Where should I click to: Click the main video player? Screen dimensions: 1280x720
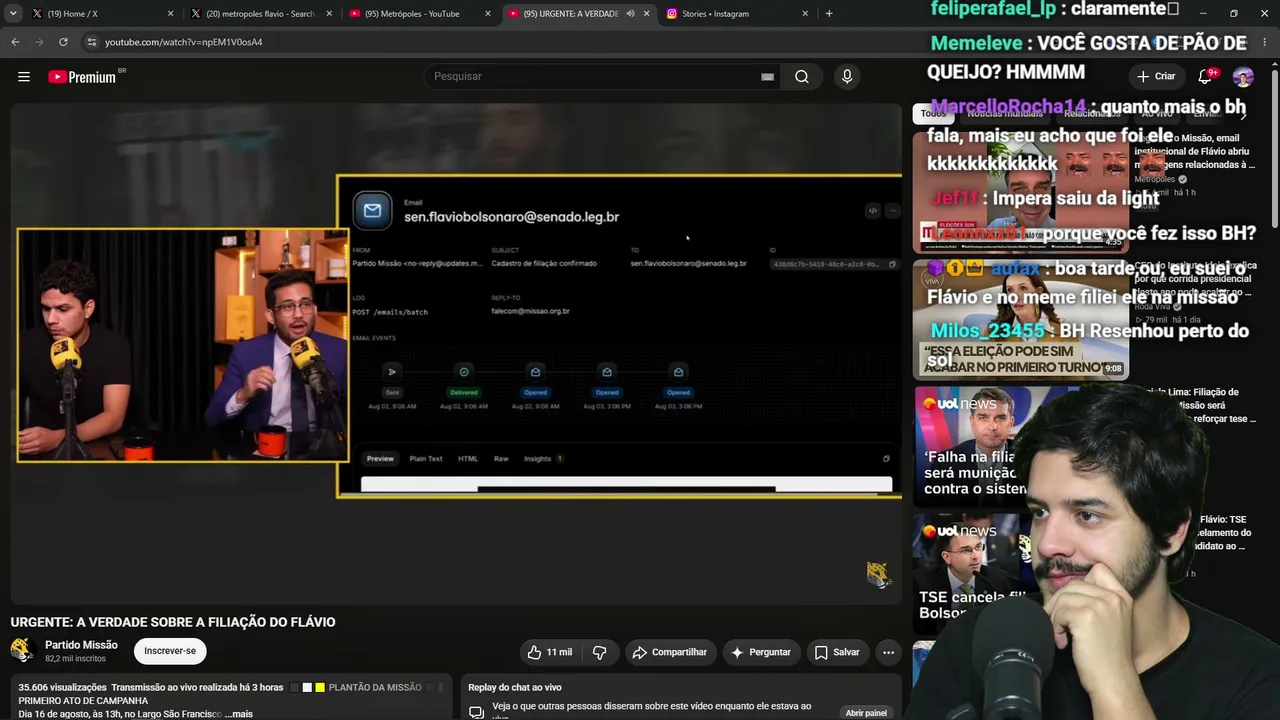(x=456, y=353)
